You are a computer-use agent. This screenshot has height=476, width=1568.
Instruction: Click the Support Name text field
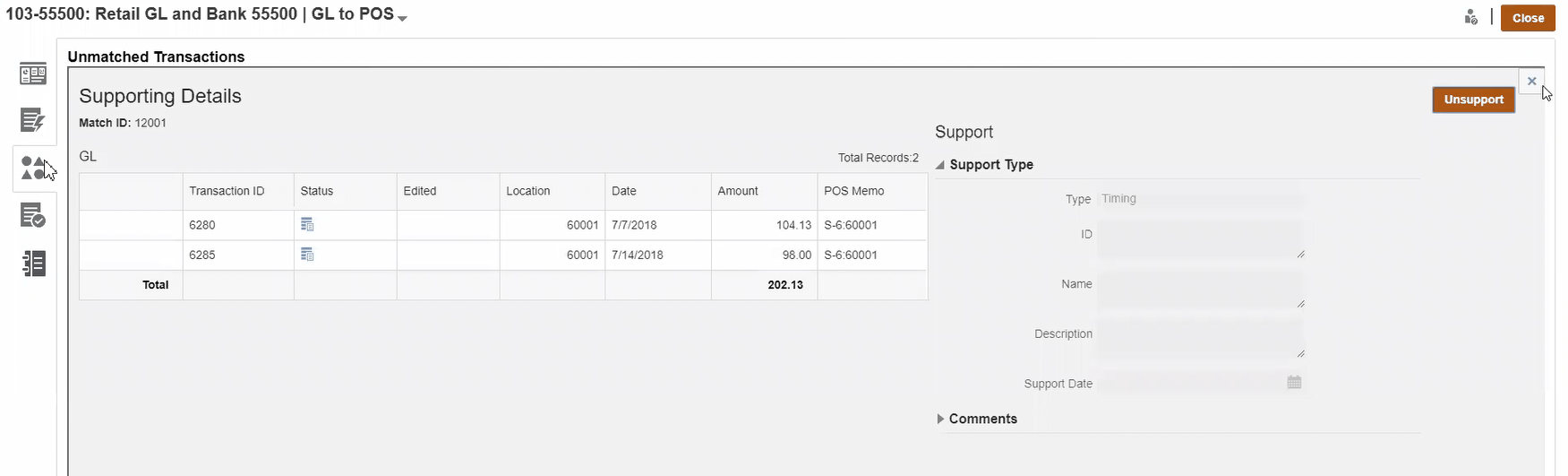tap(1200, 290)
